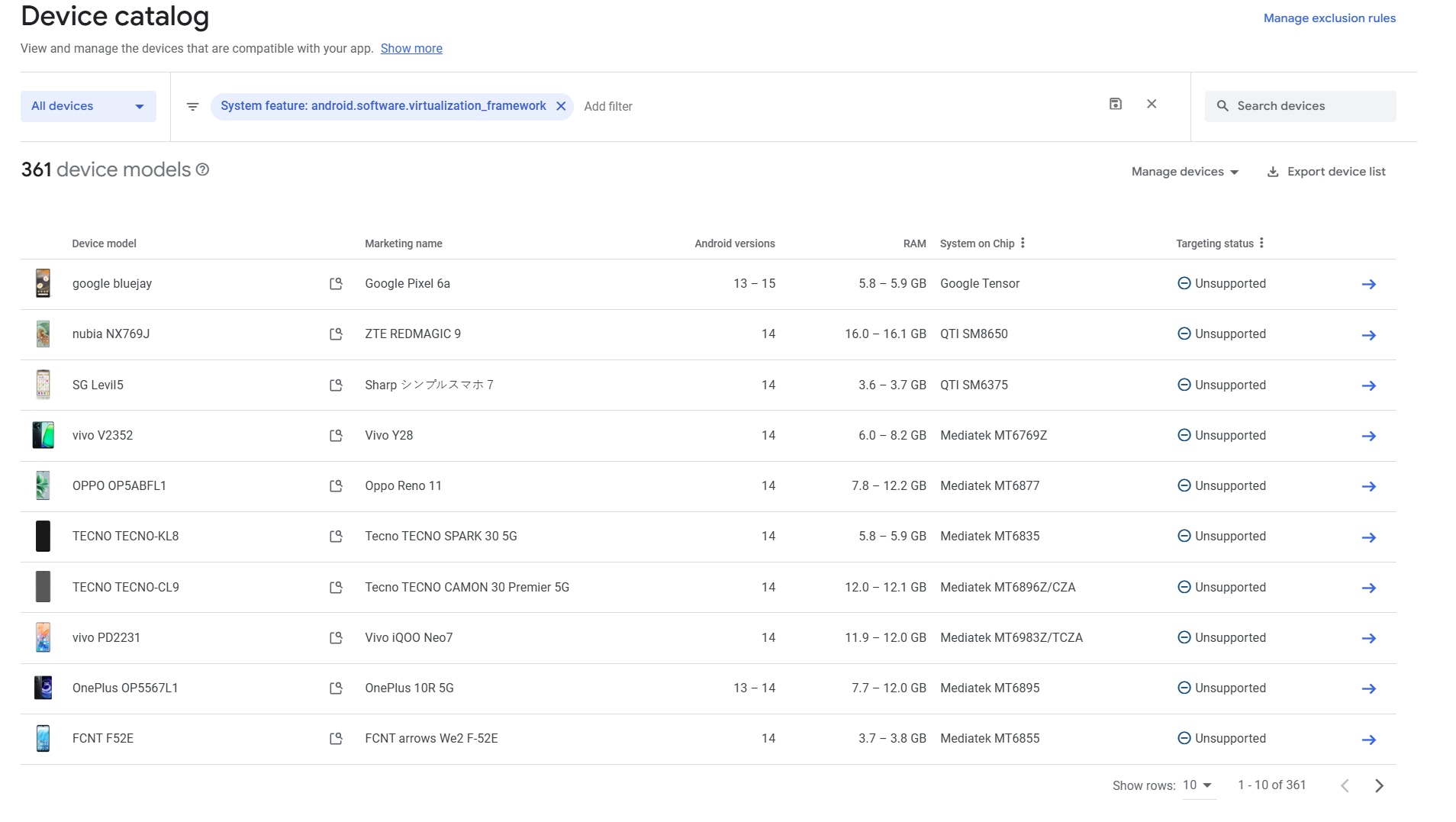
Task: Remove the virtualization_framework filter chip
Action: click(x=561, y=106)
